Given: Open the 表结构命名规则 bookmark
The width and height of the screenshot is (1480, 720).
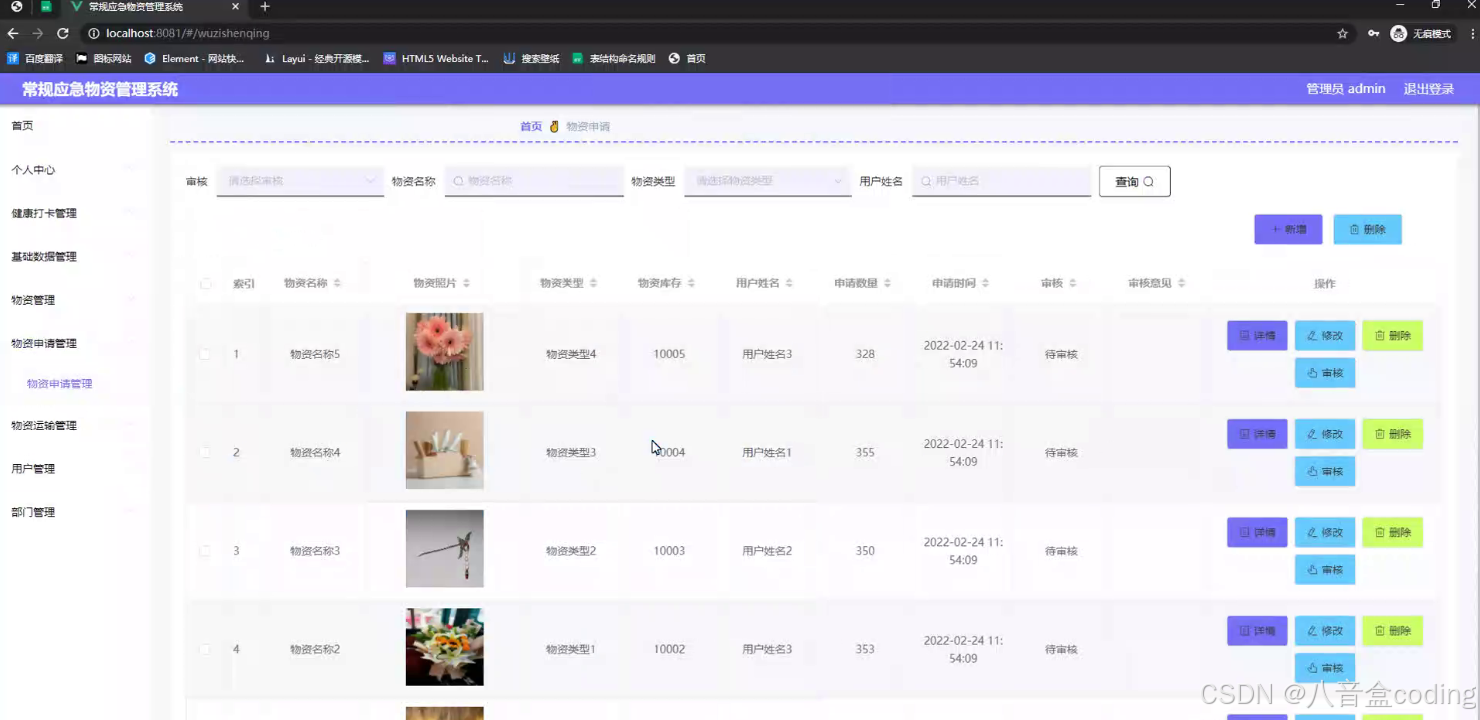Looking at the screenshot, I should 613,58.
